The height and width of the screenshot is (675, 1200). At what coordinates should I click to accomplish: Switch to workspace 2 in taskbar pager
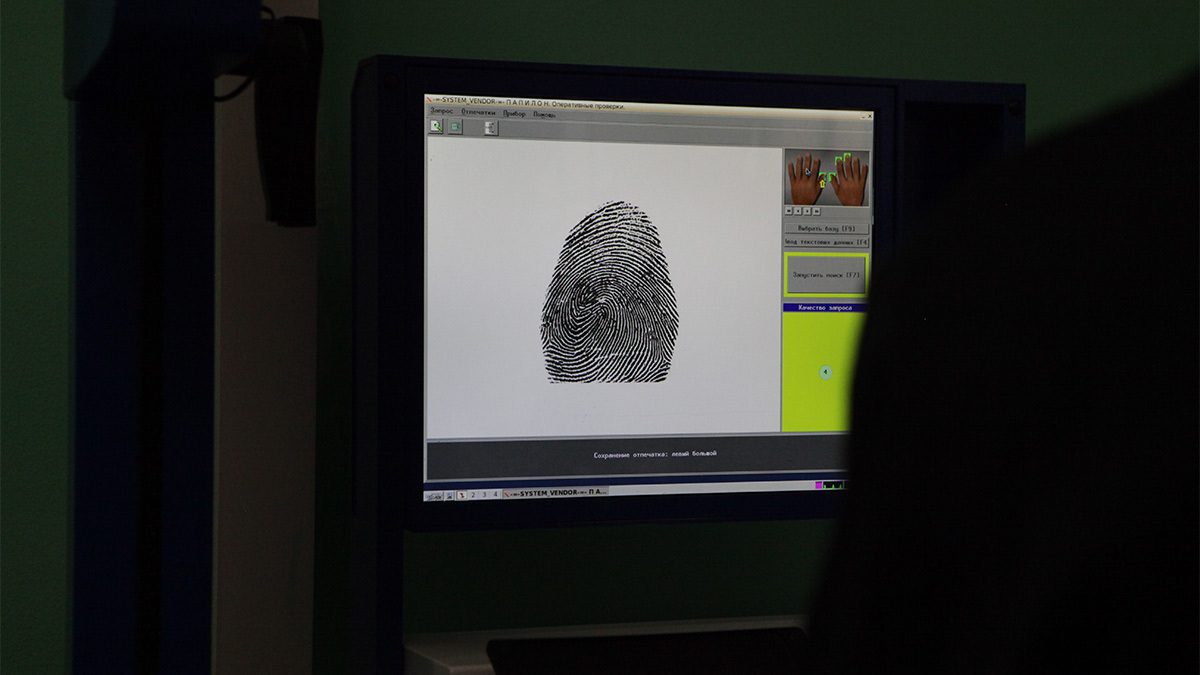[473, 495]
